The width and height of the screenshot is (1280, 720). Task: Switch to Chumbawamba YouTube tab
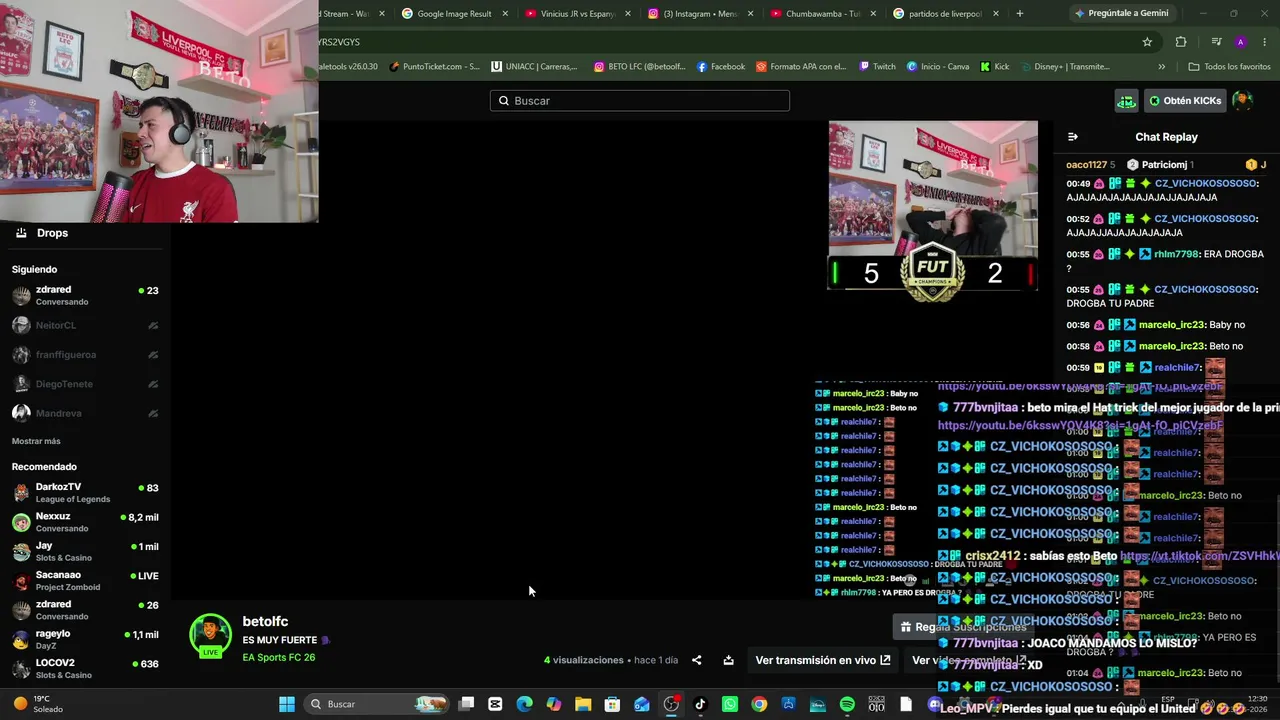pyautogui.click(x=823, y=14)
